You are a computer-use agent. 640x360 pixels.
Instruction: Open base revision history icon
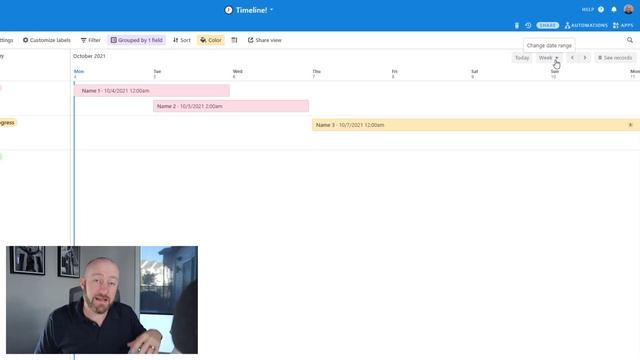[x=528, y=25]
